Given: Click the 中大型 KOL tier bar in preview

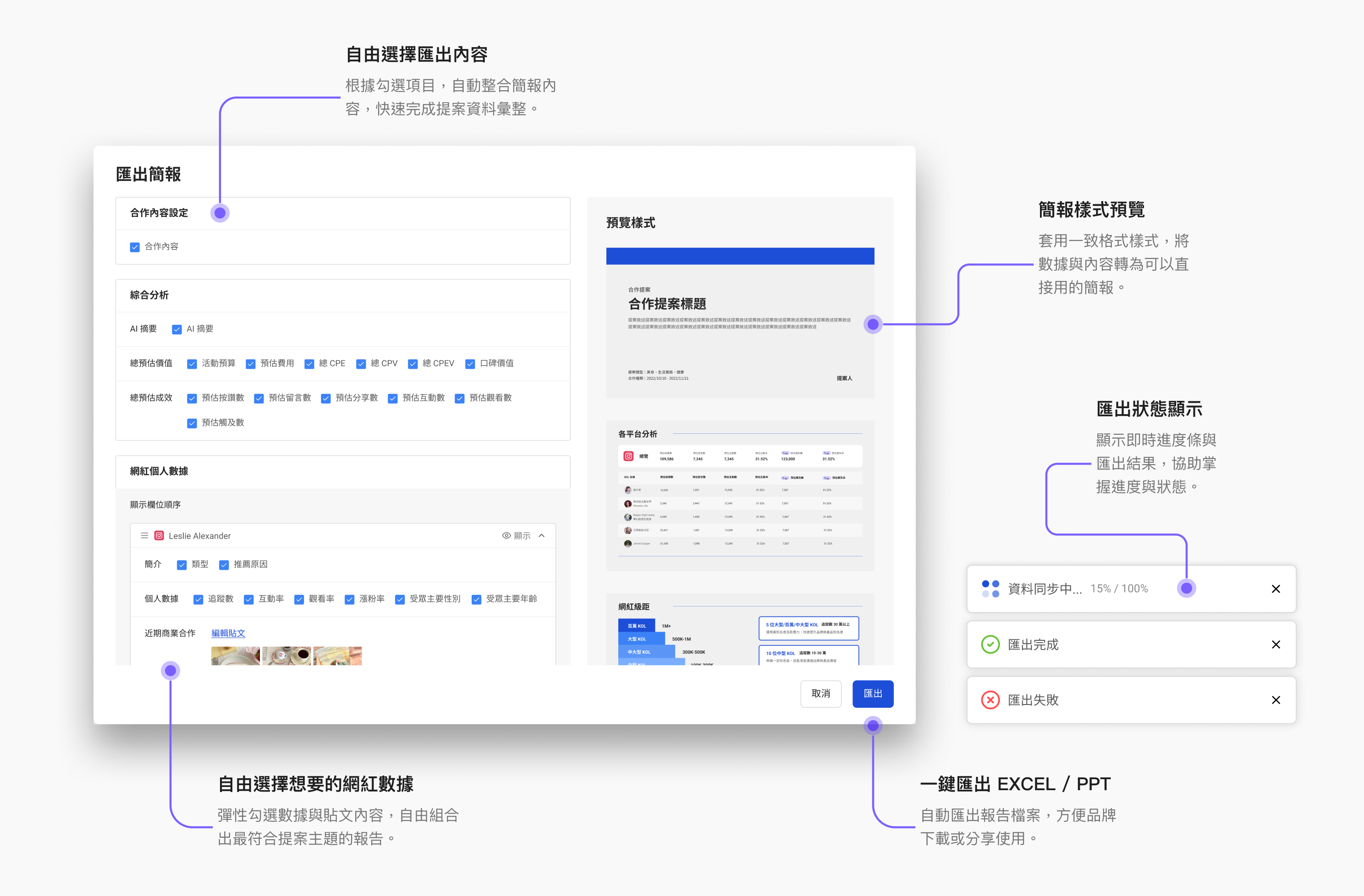Looking at the screenshot, I should [646, 652].
